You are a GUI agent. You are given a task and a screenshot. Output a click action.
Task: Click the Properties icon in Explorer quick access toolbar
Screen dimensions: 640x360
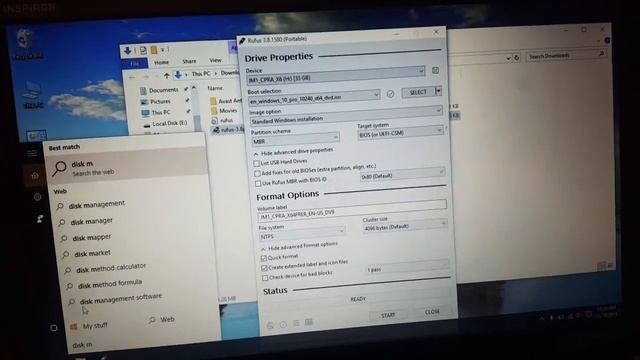tap(143, 50)
